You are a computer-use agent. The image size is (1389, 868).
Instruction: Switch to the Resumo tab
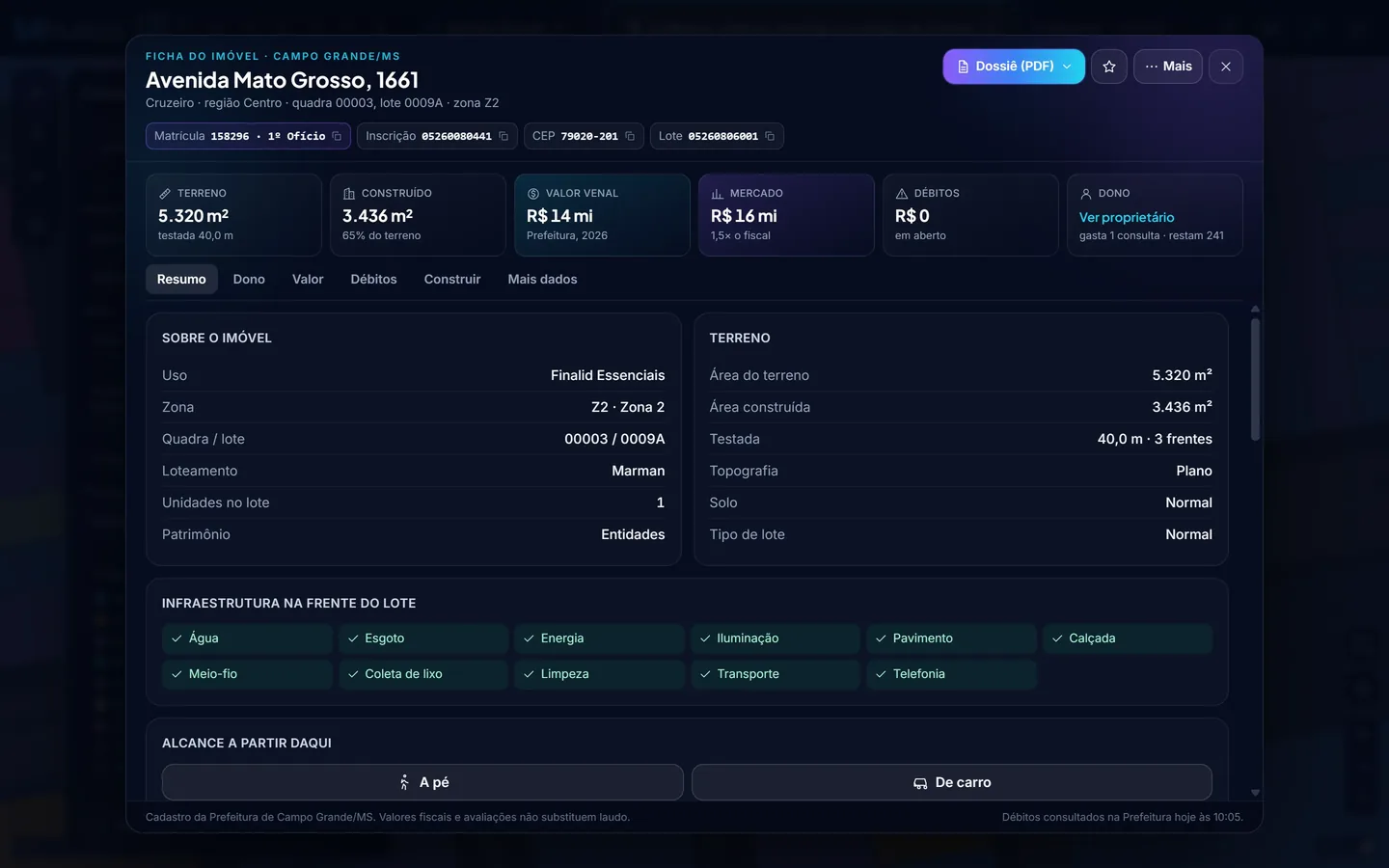tap(181, 279)
